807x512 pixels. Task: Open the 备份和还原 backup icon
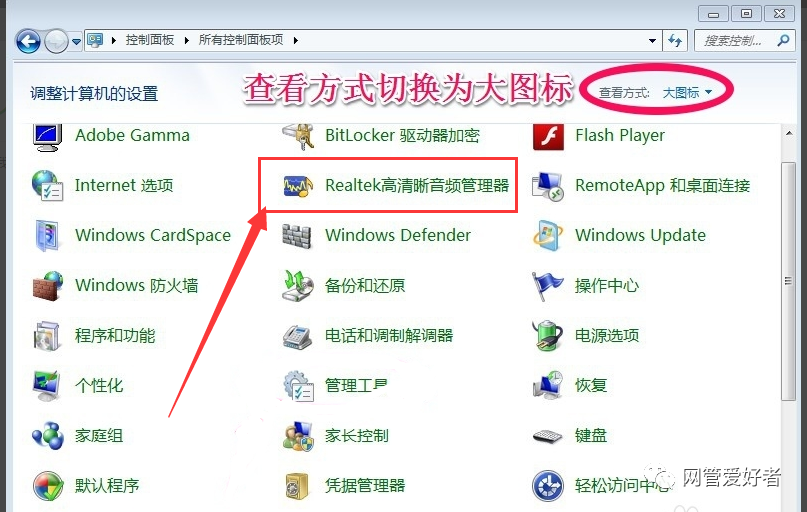point(298,286)
